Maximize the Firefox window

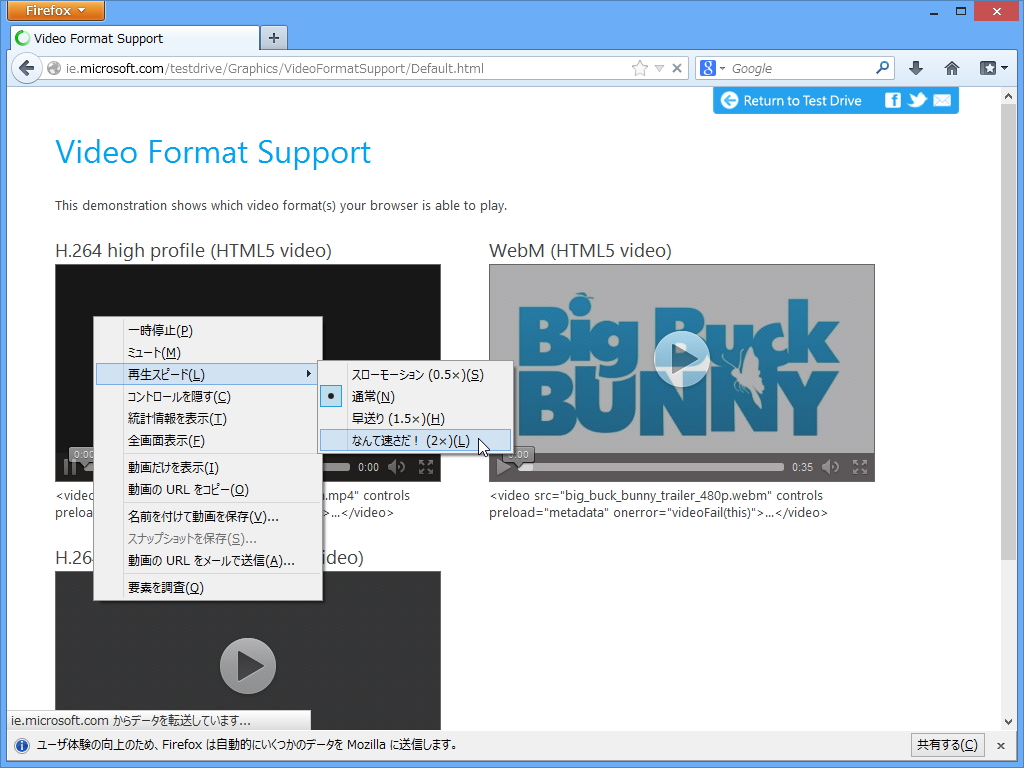[961, 11]
